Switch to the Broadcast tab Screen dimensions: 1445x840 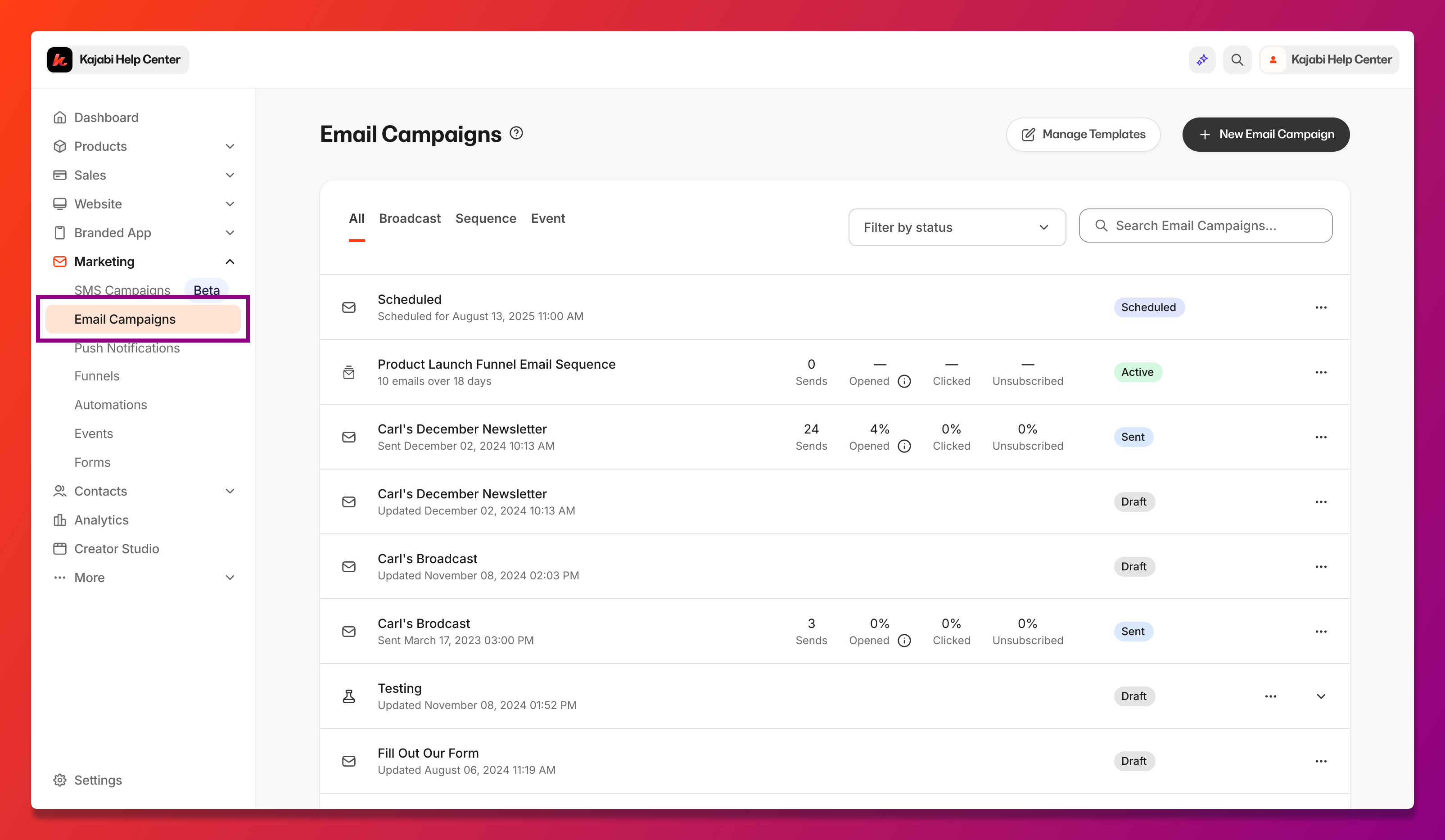tap(410, 218)
